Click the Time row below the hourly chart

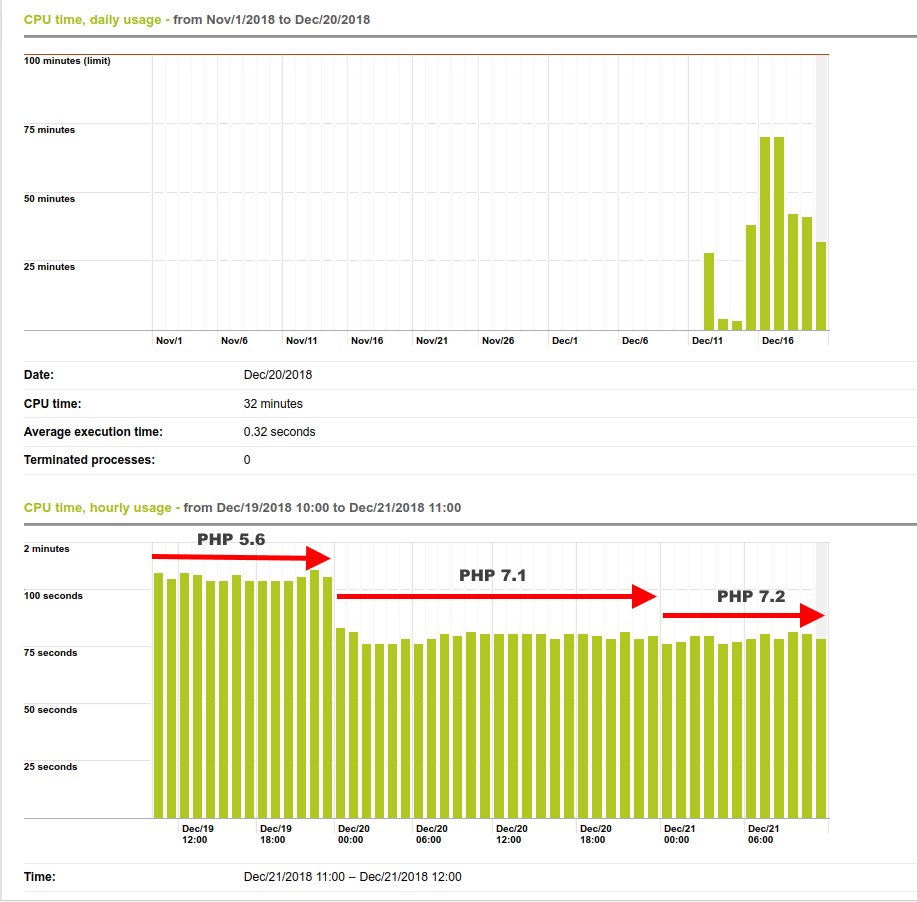coord(35,875)
